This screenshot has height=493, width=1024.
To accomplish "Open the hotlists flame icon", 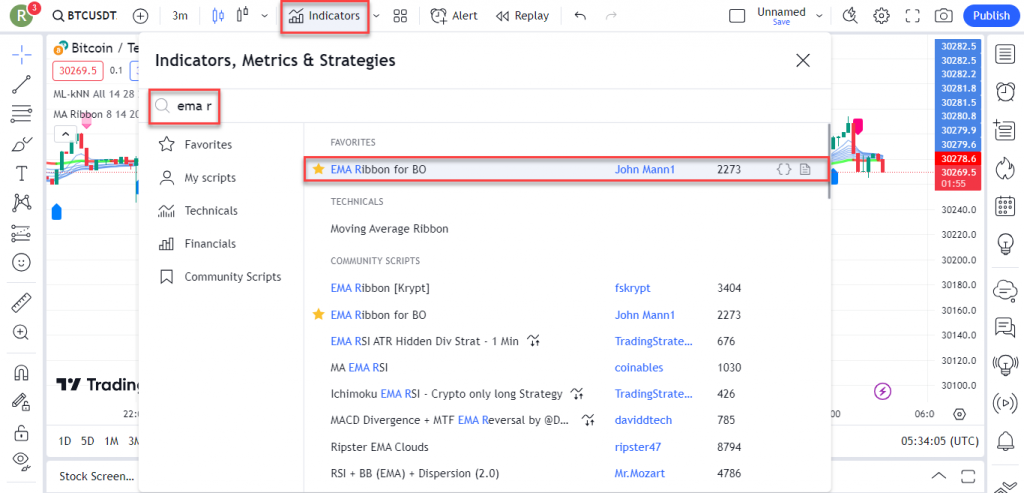I will pos(1004,168).
